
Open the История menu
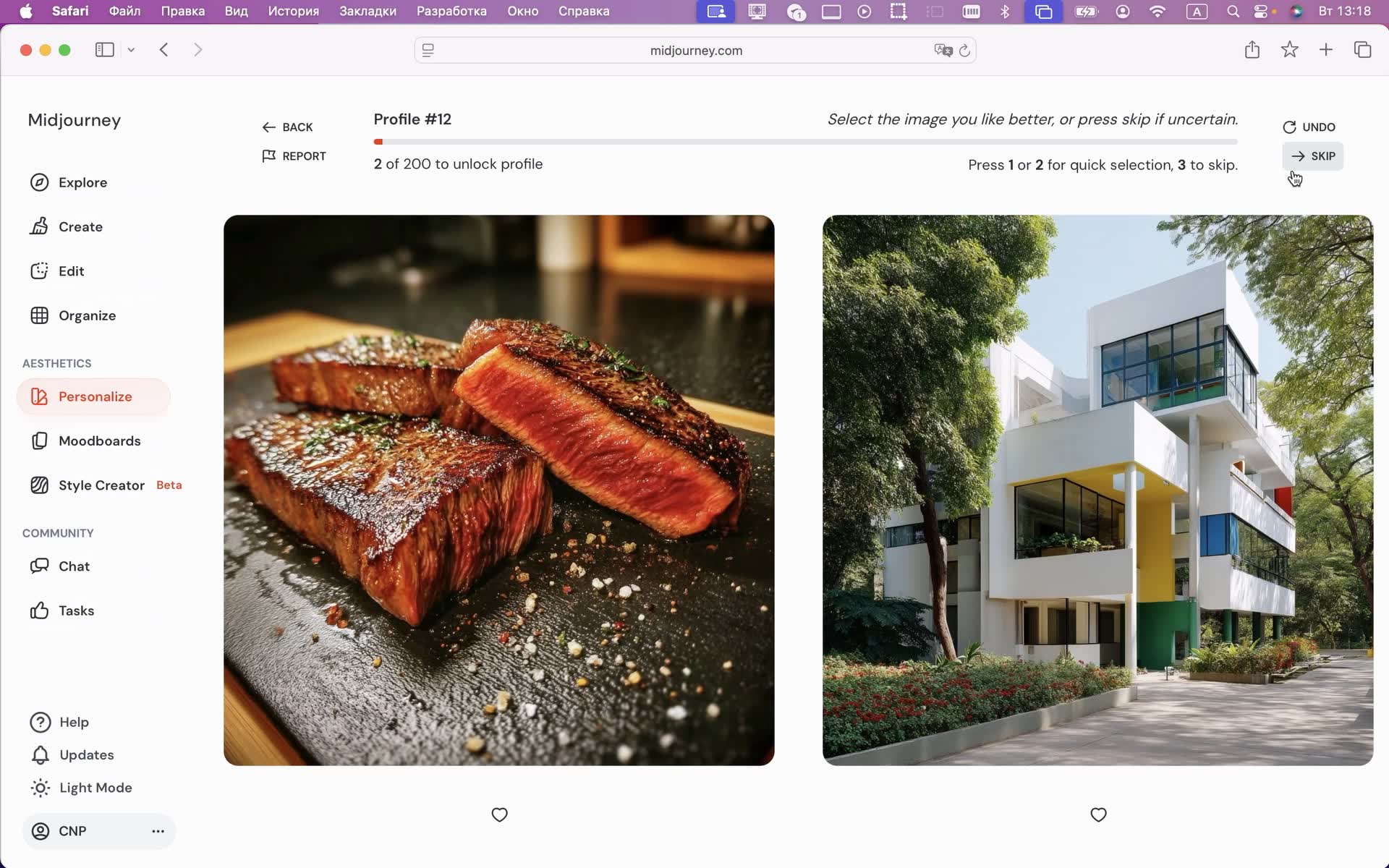(293, 11)
